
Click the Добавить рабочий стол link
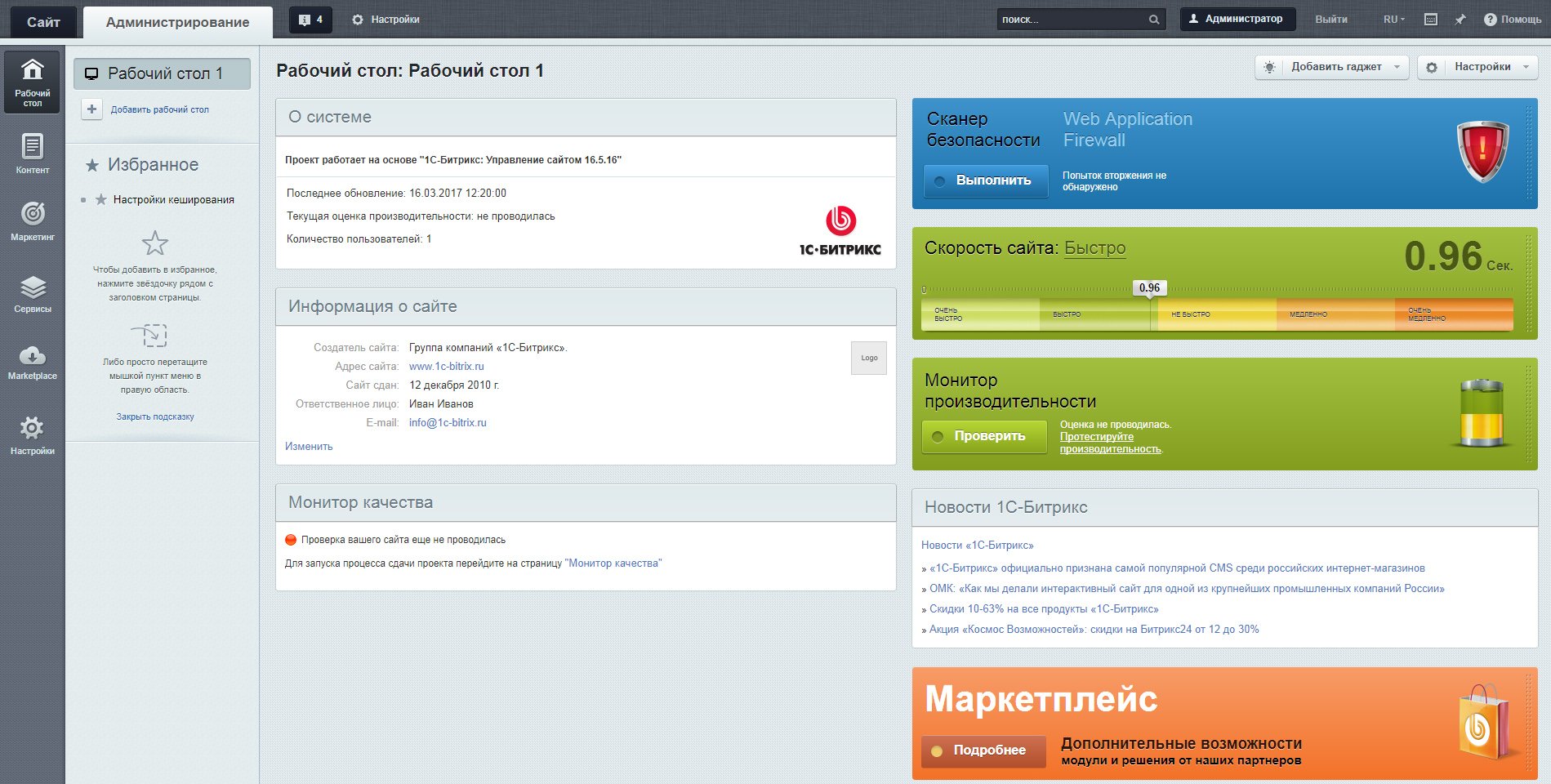[x=160, y=109]
